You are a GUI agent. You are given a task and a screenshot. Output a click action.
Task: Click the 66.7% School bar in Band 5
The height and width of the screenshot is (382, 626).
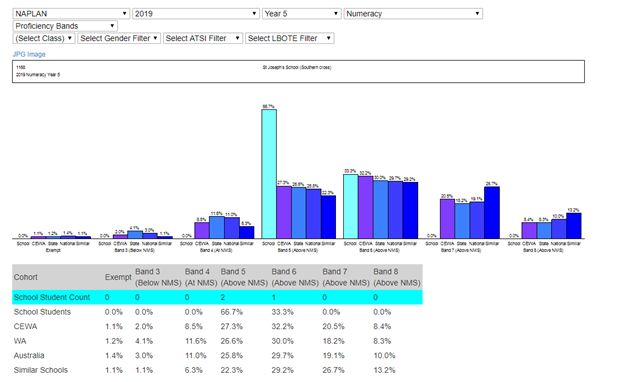269,174
